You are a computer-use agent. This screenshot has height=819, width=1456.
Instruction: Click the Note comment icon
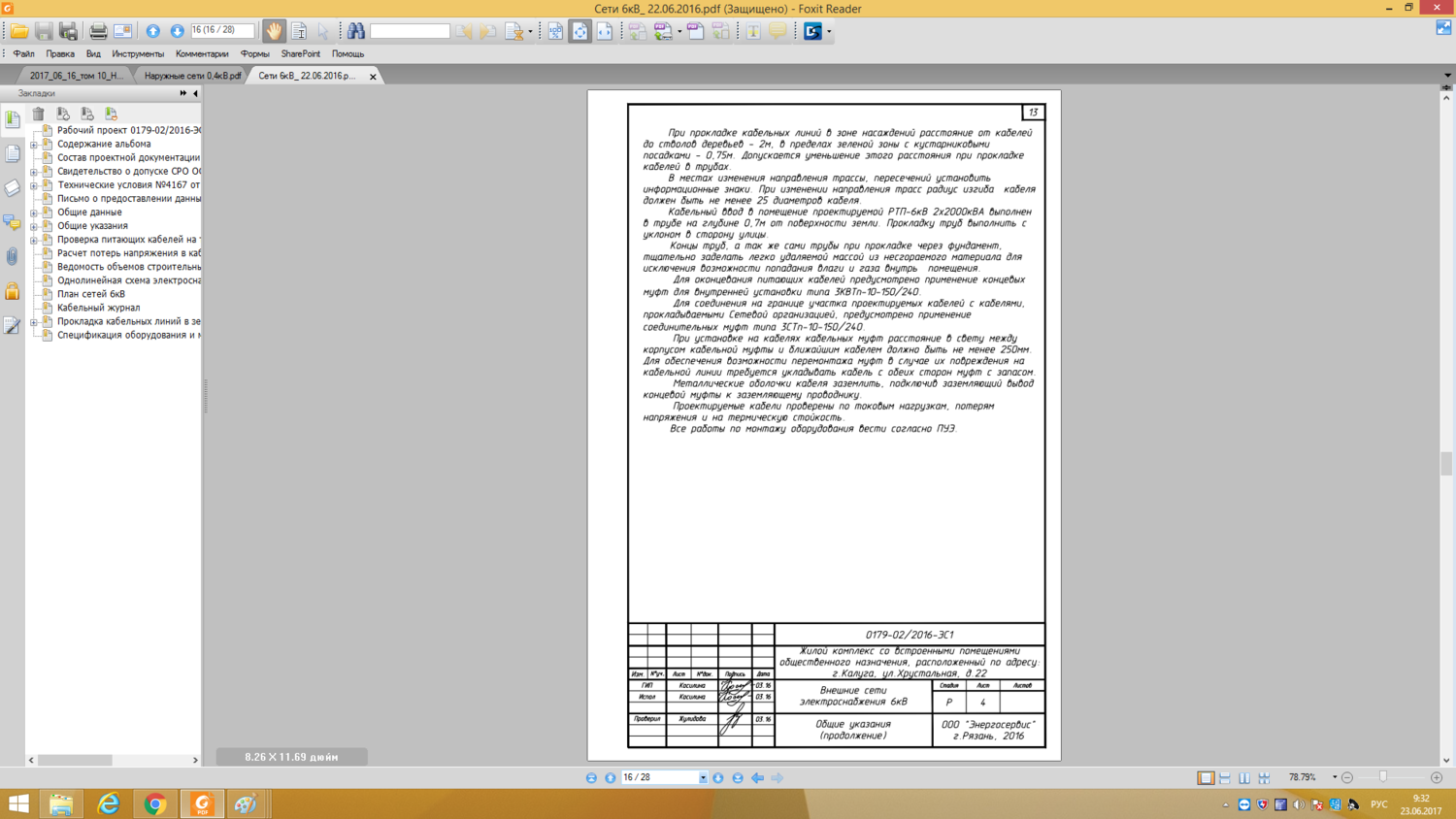[x=778, y=31]
